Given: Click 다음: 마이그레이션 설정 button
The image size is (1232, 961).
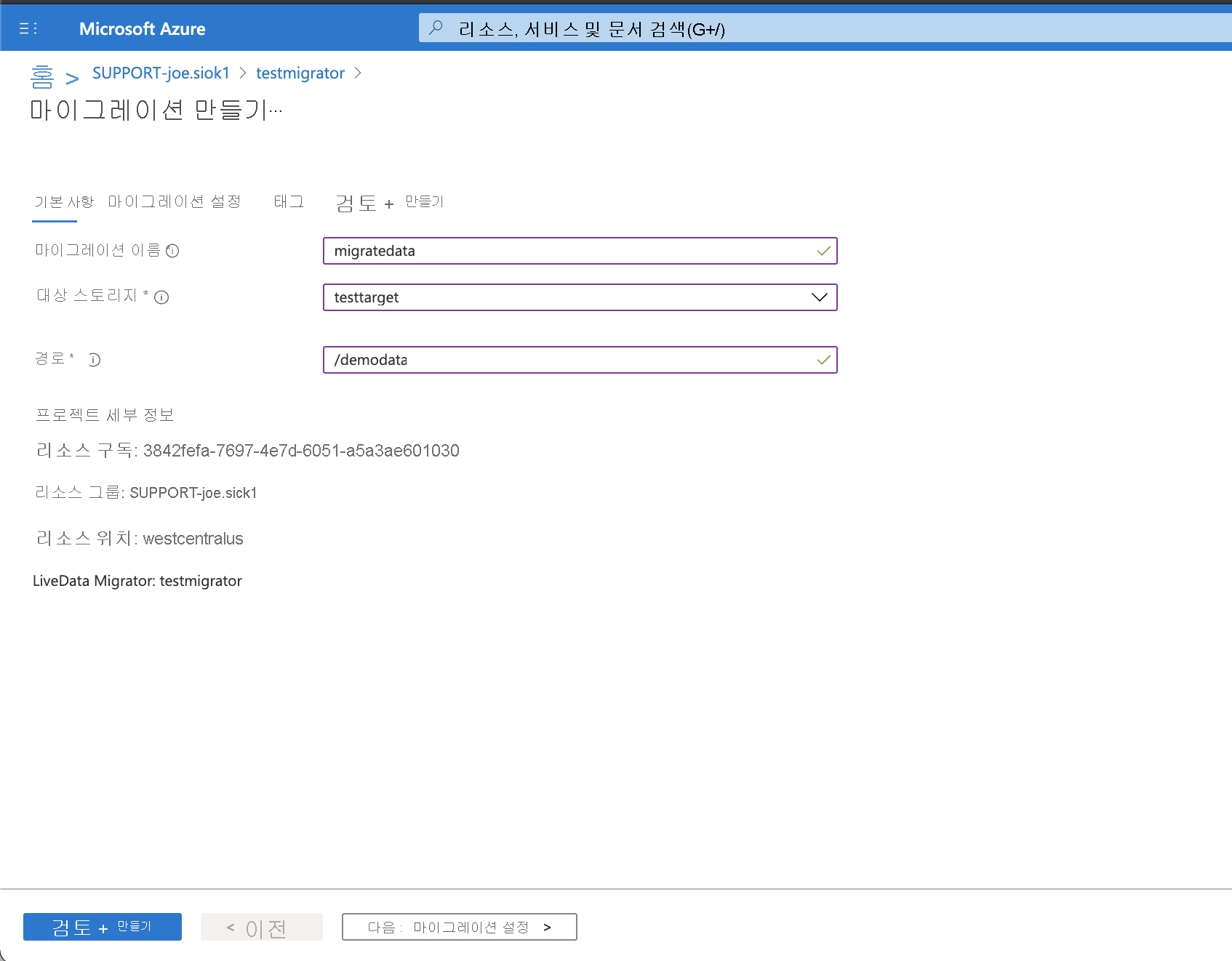Looking at the screenshot, I should pos(459,926).
